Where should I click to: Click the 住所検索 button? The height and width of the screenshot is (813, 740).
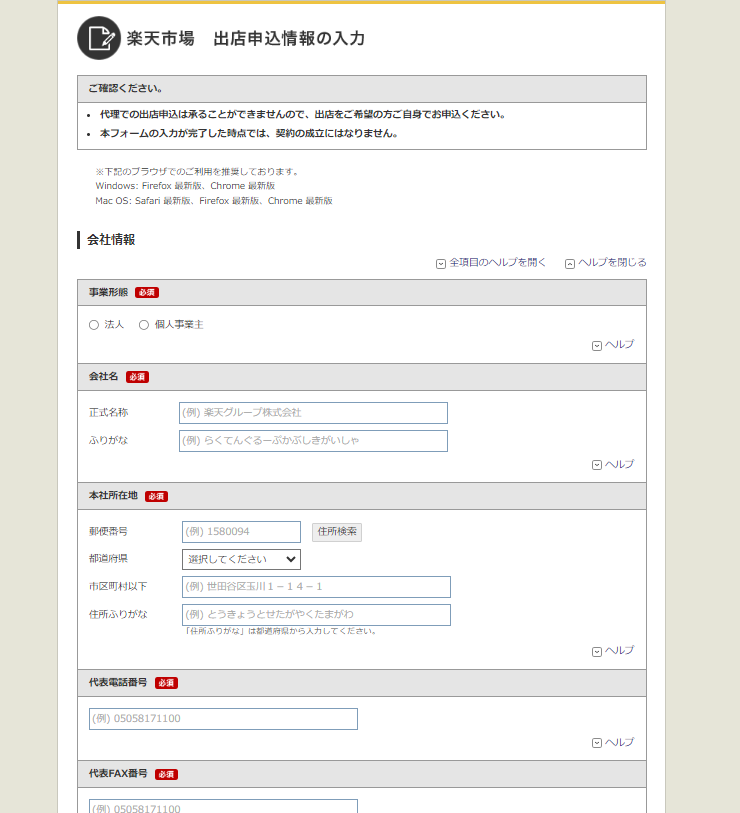[x=337, y=532]
